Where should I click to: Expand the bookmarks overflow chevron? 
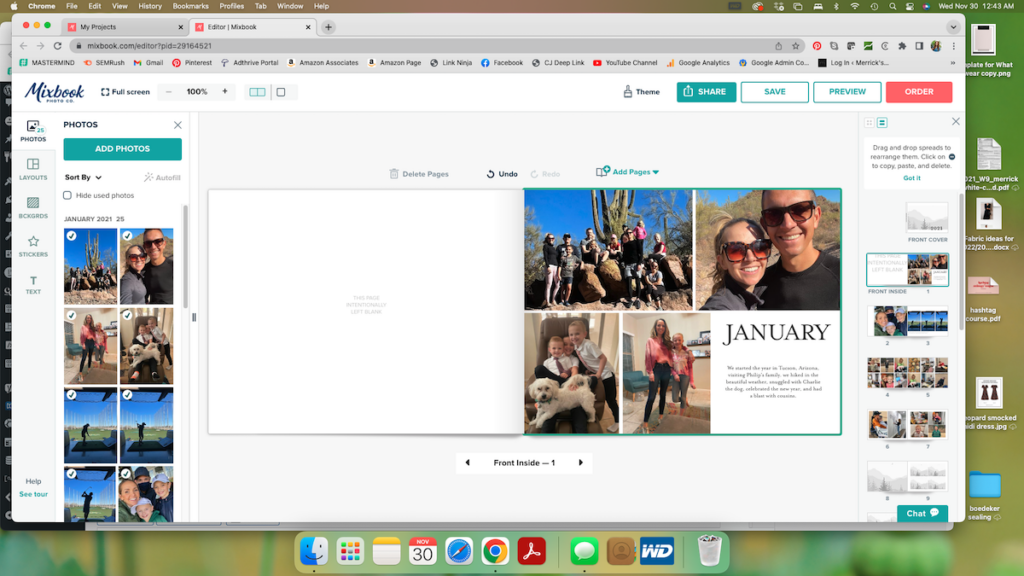pyautogui.click(x=954, y=62)
